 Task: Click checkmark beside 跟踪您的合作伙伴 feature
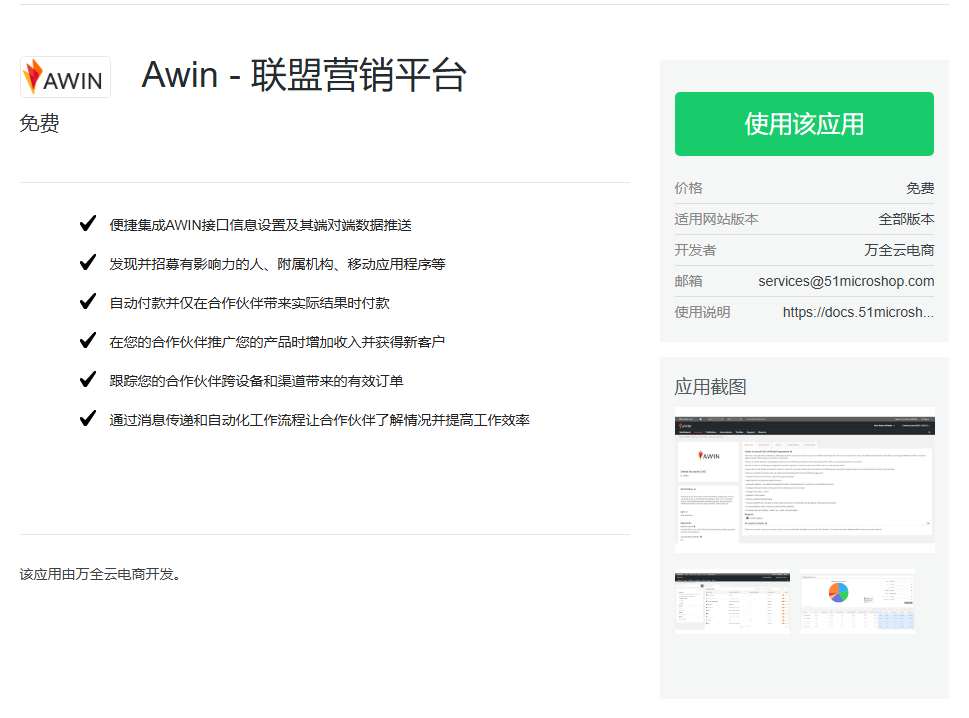88,380
